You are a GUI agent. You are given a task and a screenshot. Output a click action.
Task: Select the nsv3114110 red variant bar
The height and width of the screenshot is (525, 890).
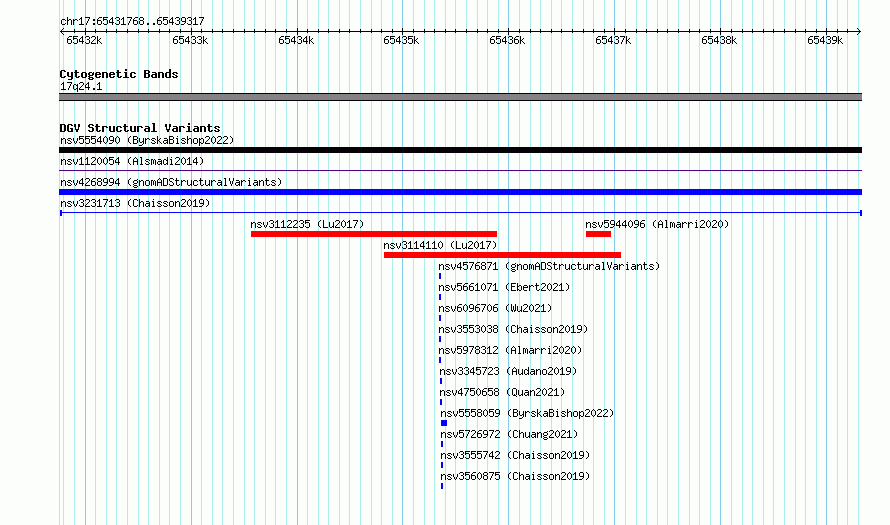(x=502, y=255)
